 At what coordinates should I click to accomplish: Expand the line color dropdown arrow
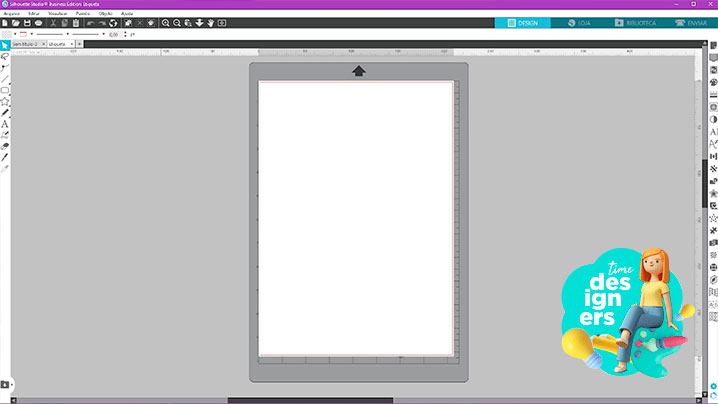click(32, 34)
